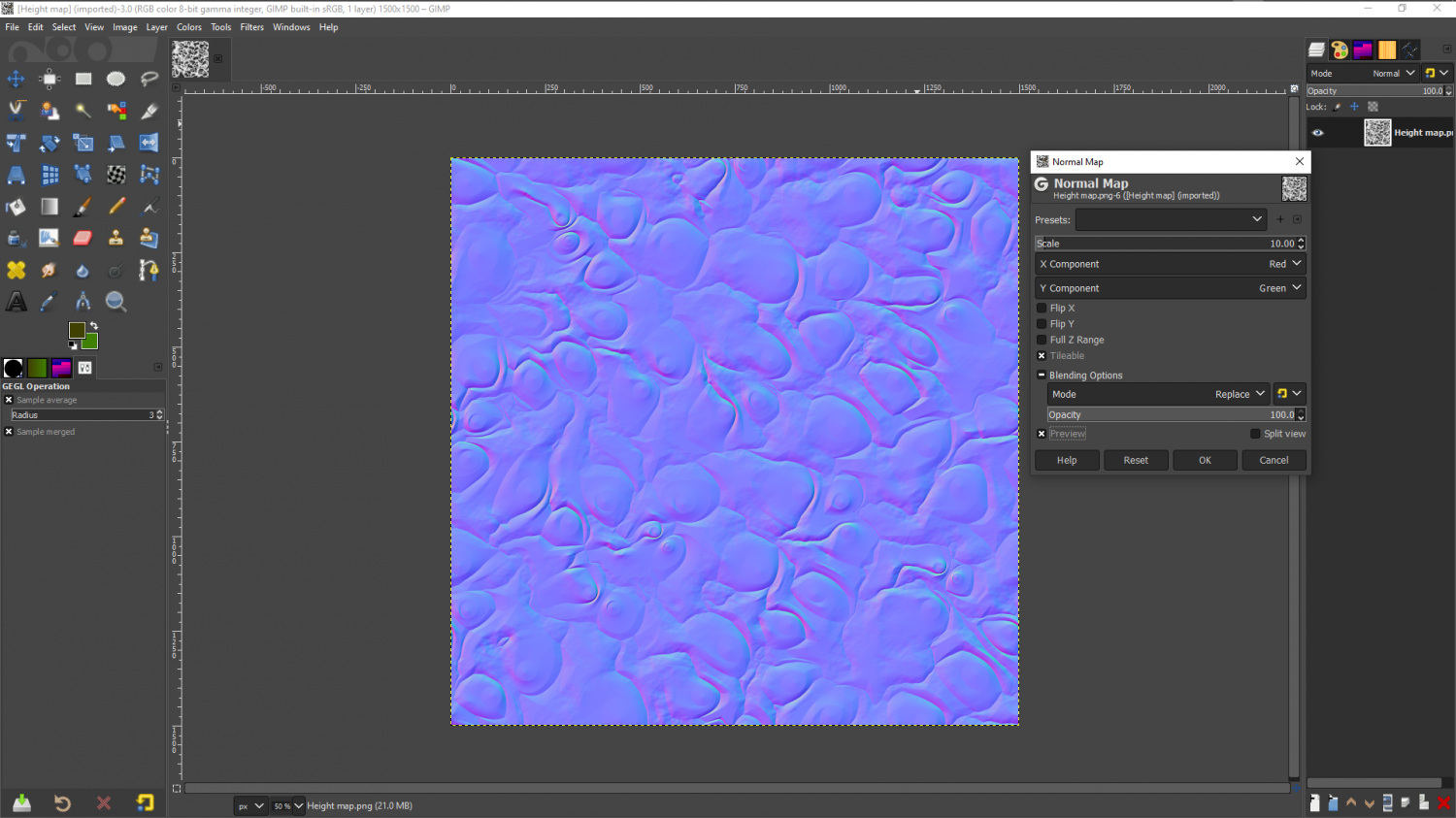Hide the Height map.png layer

[1317, 133]
